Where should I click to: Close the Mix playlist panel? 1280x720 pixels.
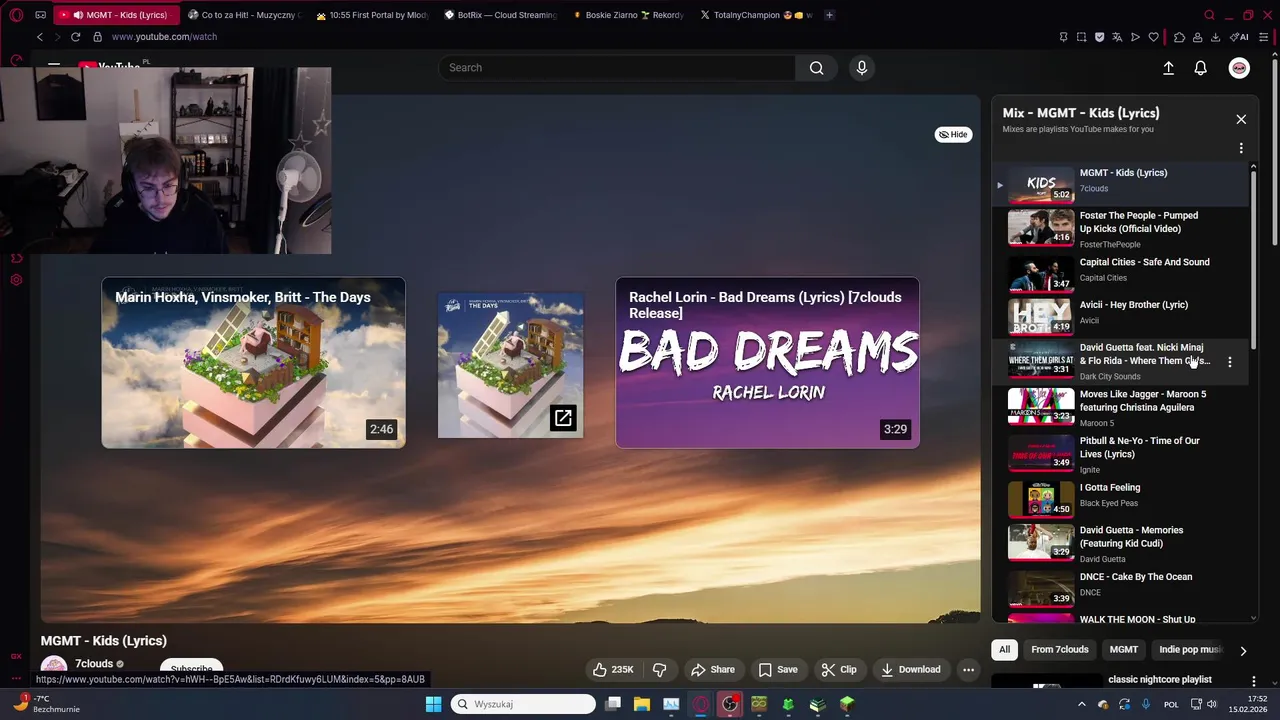coord(1241,119)
